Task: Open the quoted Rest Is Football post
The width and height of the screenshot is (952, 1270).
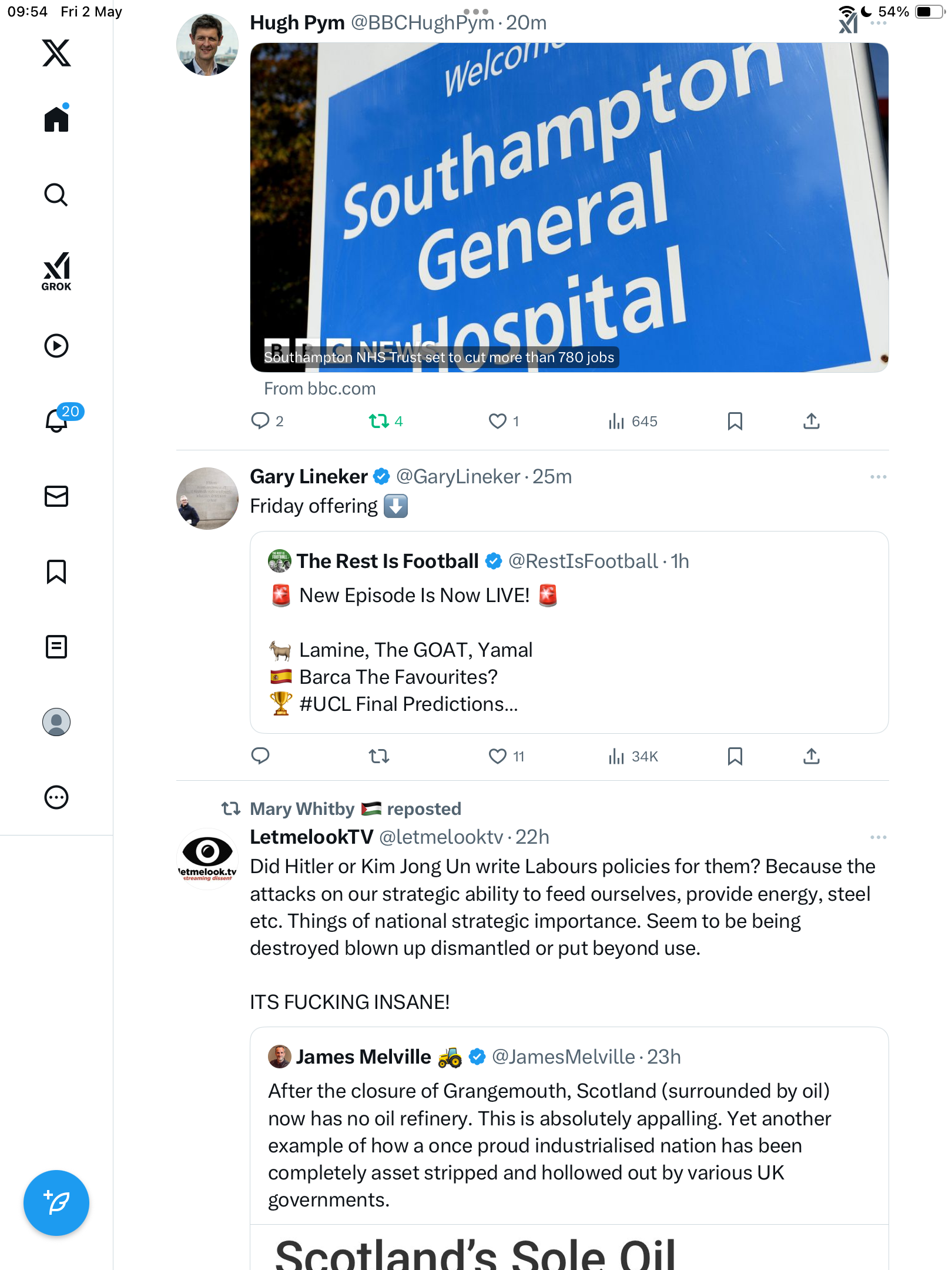Action: click(x=569, y=633)
